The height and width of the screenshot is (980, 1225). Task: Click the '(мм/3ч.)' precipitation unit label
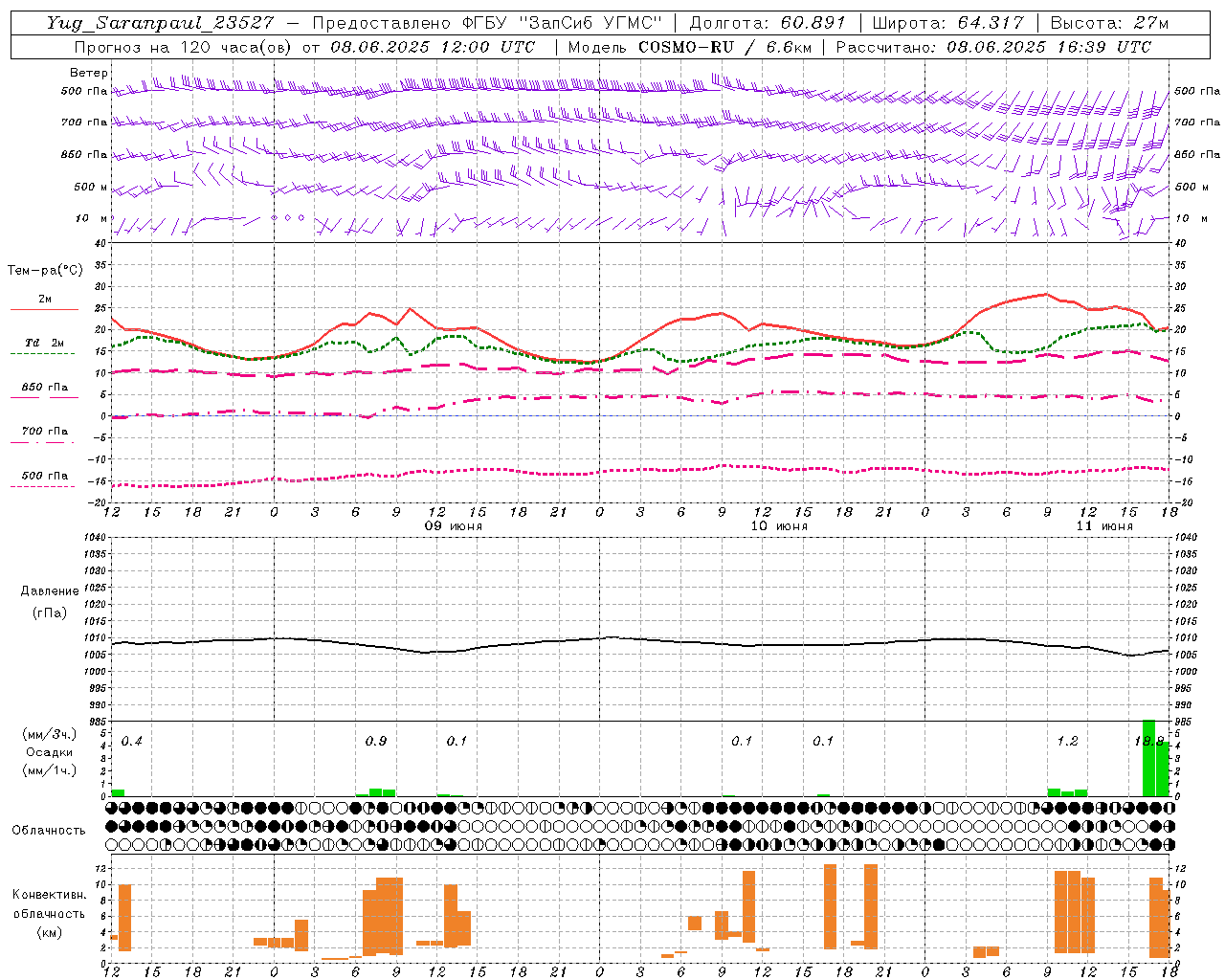point(50,734)
